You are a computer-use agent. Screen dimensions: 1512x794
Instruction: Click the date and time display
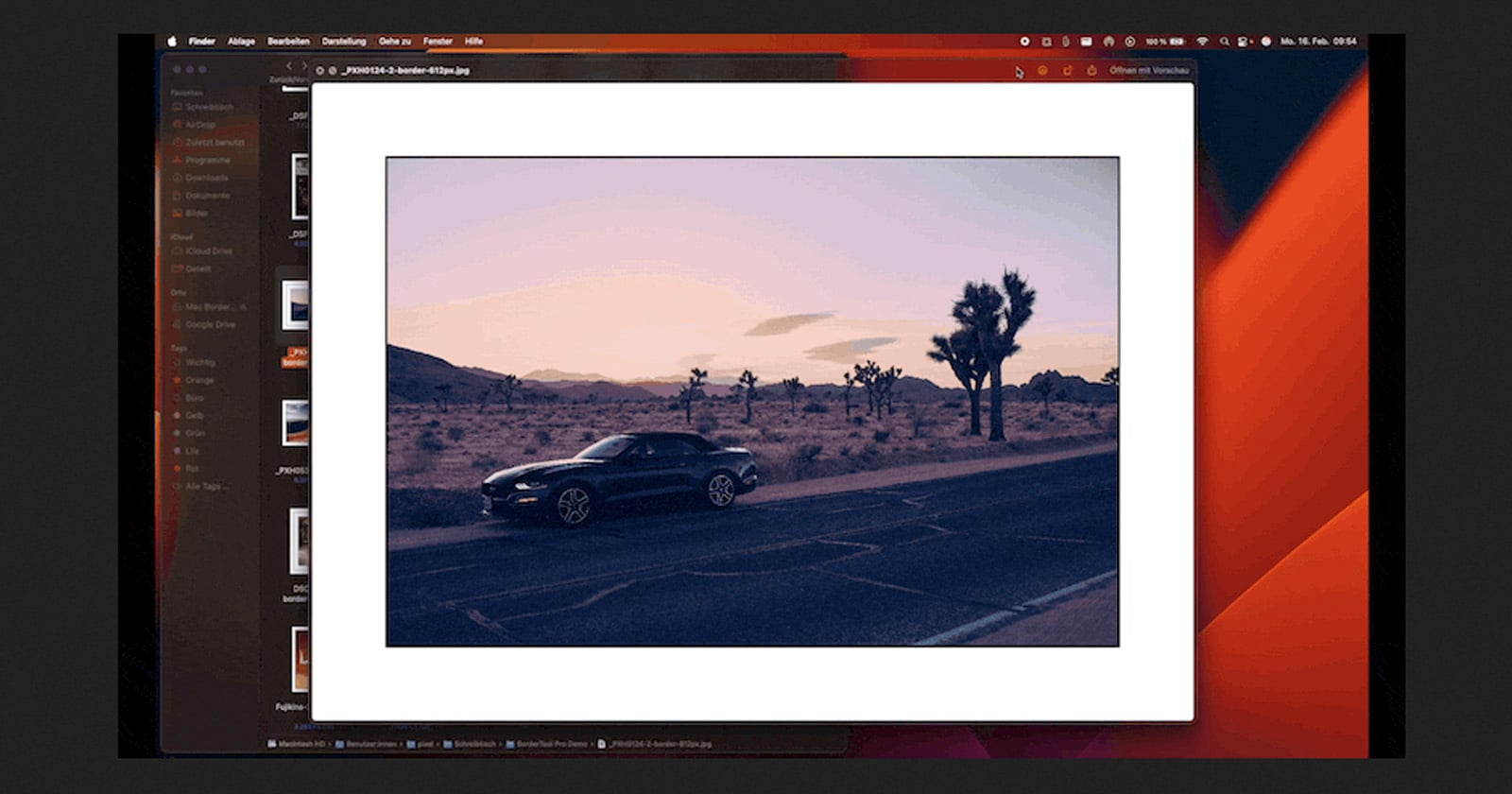coord(1317,42)
